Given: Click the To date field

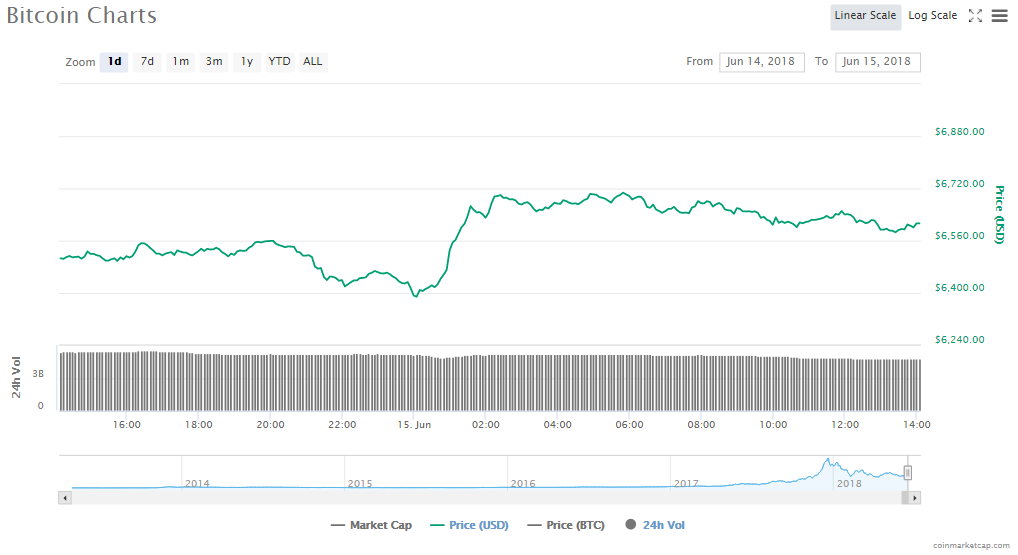Looking at the screenshot, I should click(877, 62).
